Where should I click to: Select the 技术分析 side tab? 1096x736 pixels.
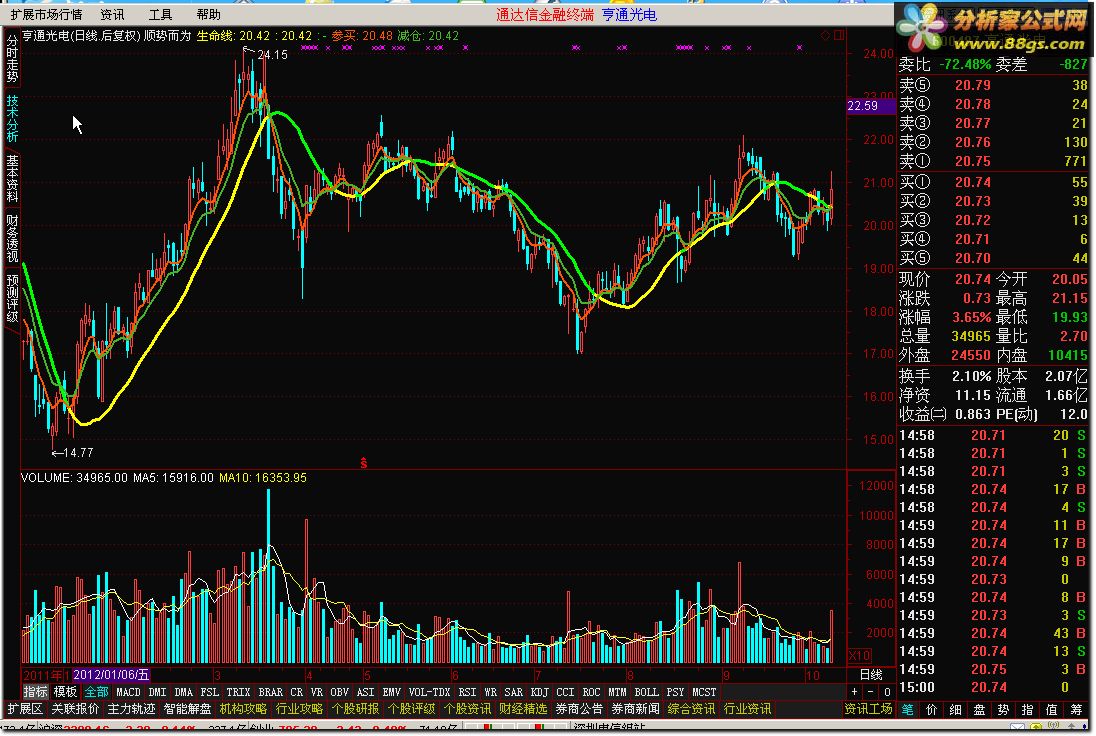(12, 118)
